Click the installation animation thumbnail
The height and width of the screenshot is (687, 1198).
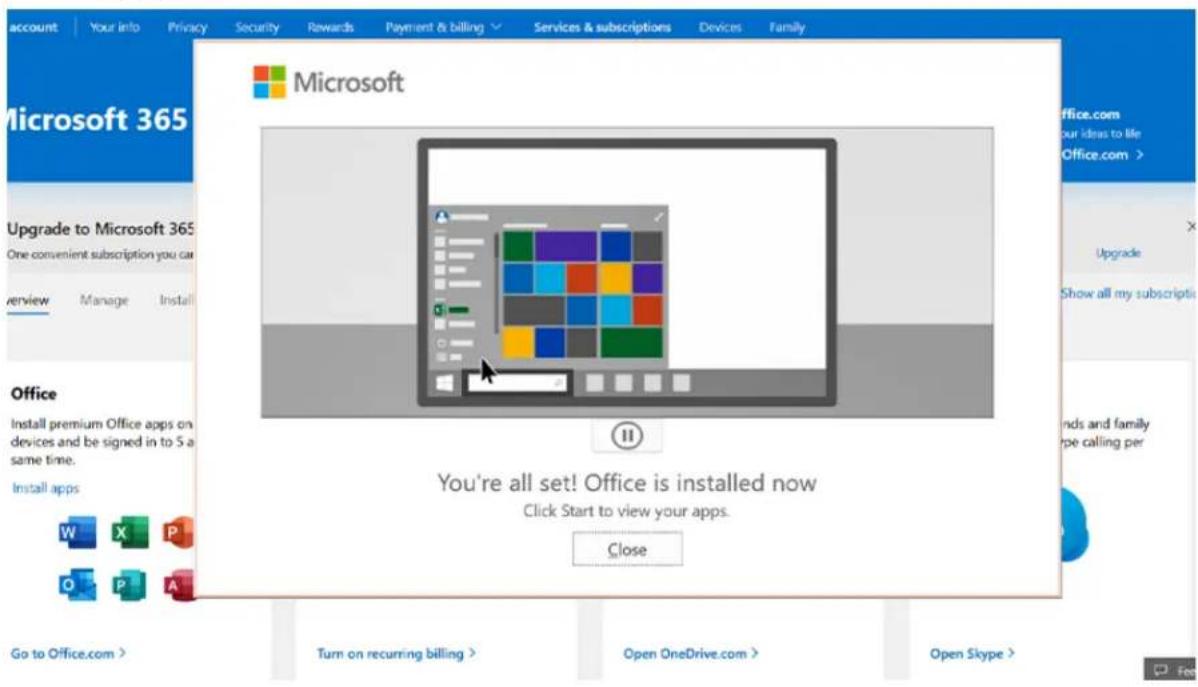[x=627, y=272]
